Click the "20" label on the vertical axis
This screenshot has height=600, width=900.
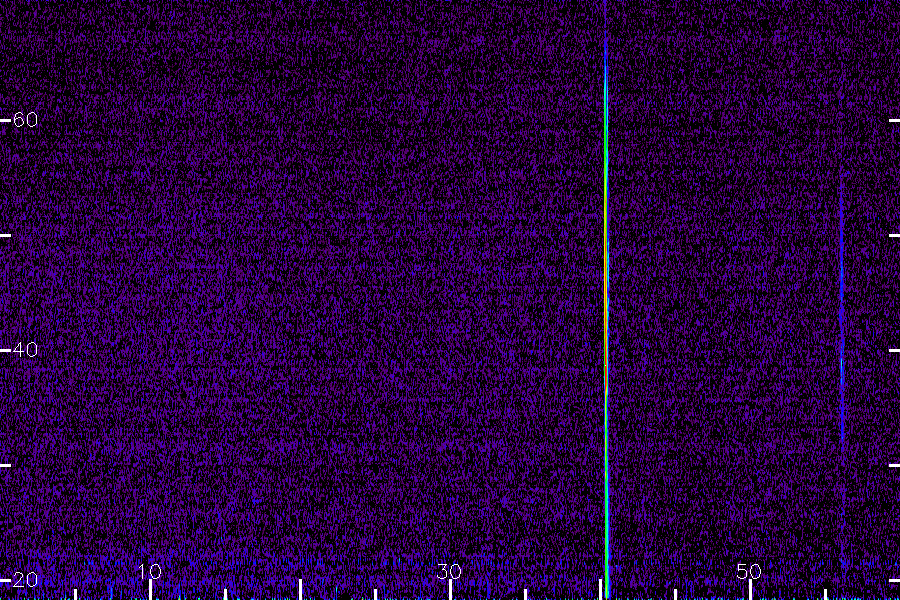coord(25,579)
